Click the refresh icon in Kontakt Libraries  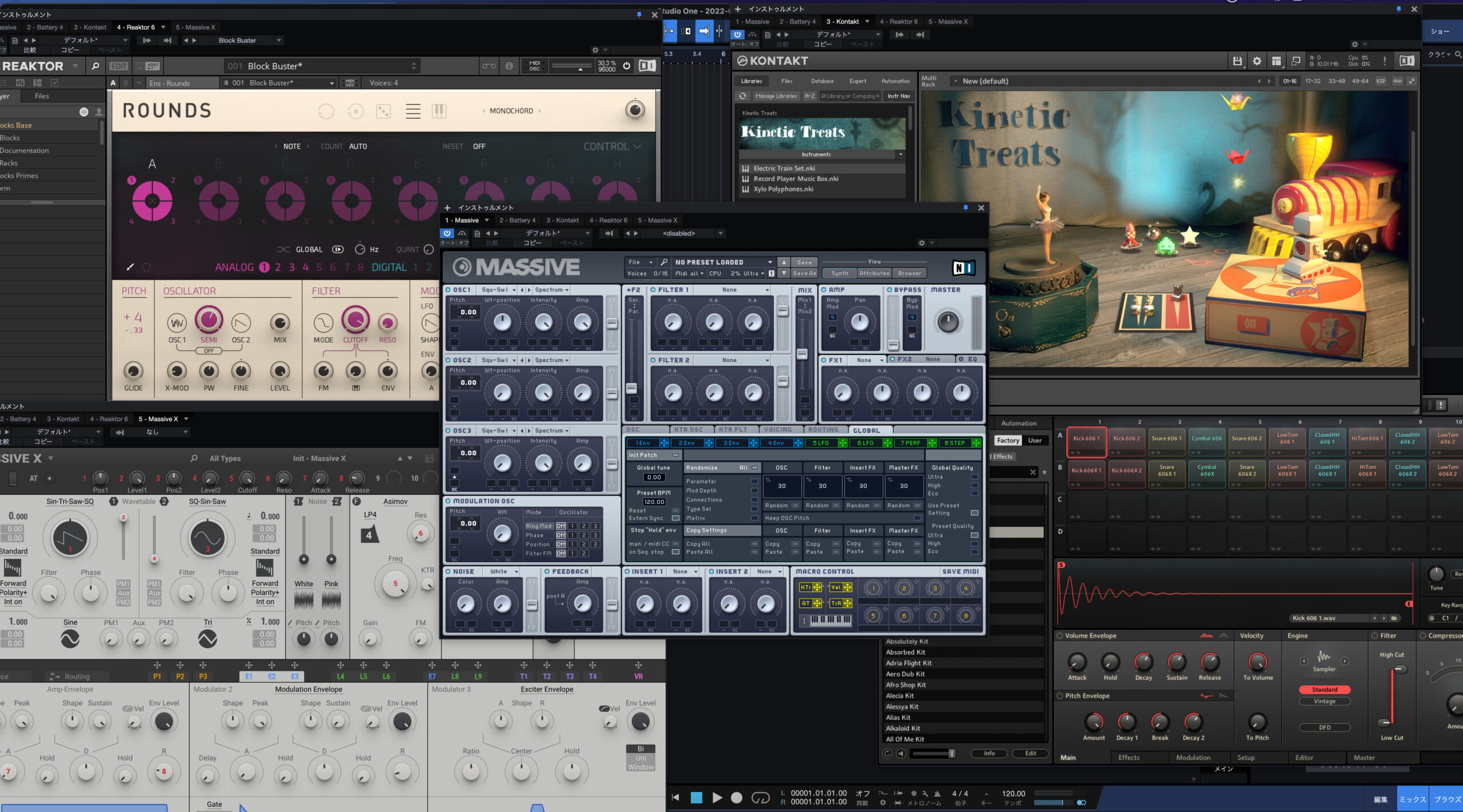coord(742,96)
